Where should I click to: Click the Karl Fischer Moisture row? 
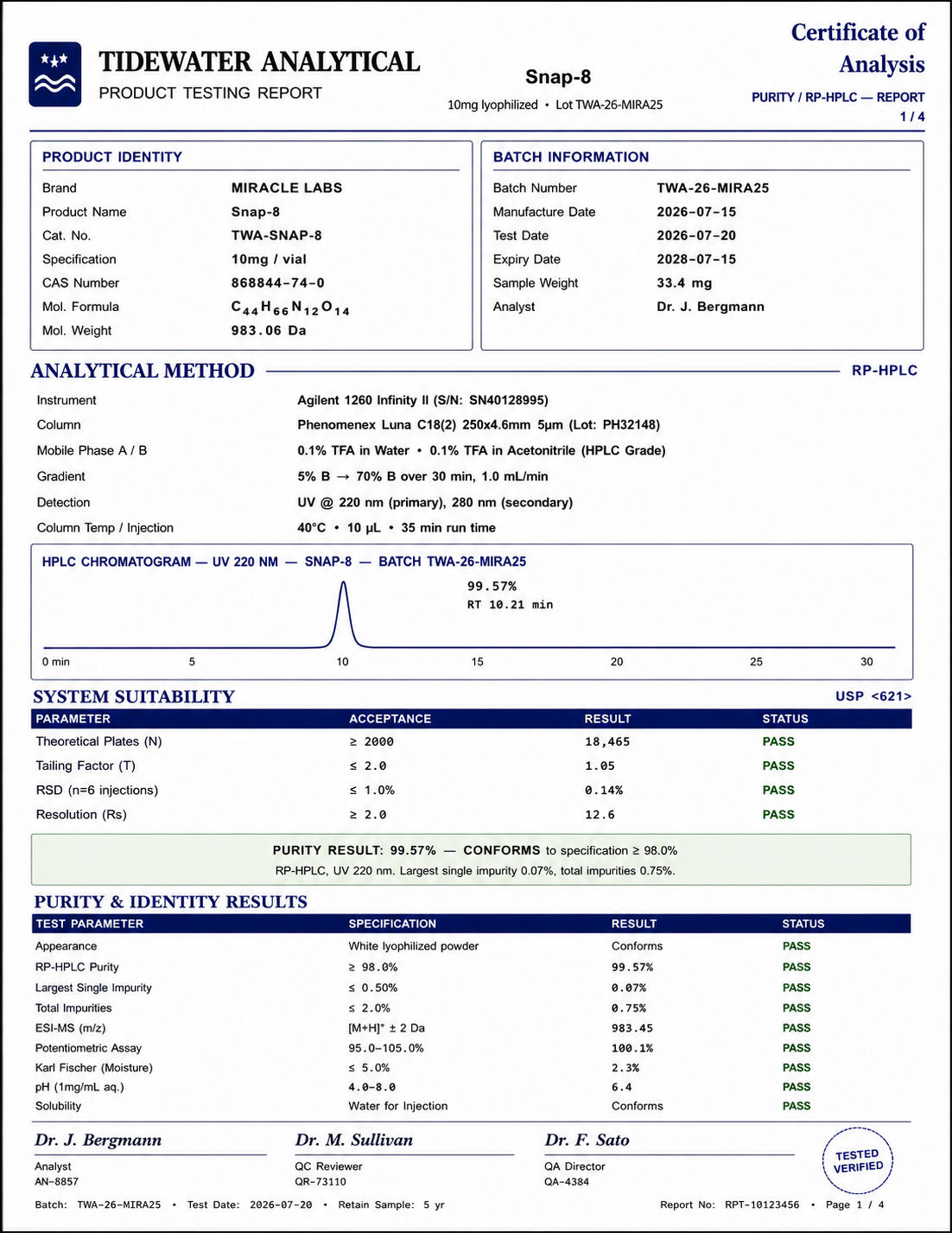472,1068
